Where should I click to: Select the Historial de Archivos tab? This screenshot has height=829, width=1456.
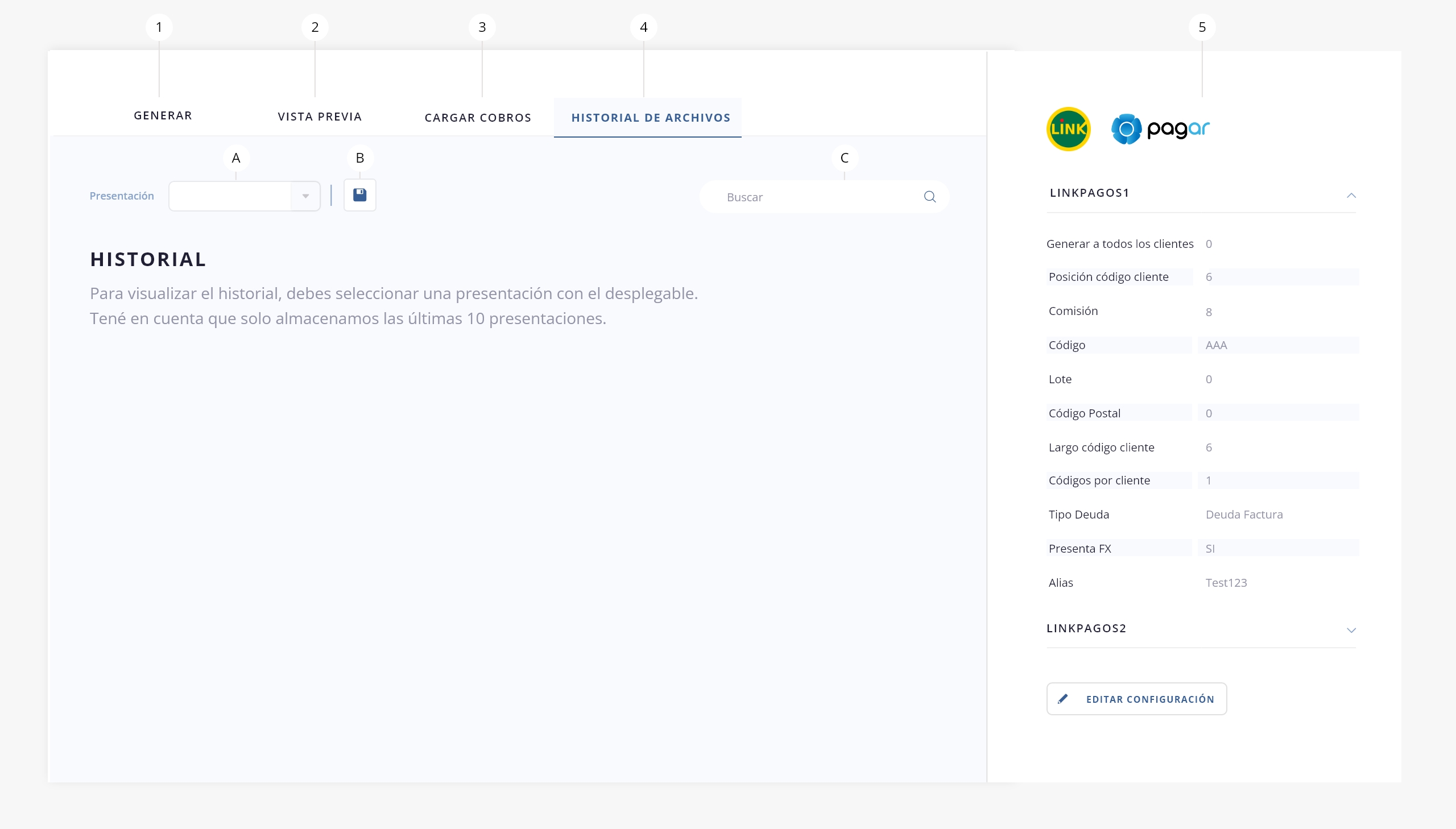(650, 118)
